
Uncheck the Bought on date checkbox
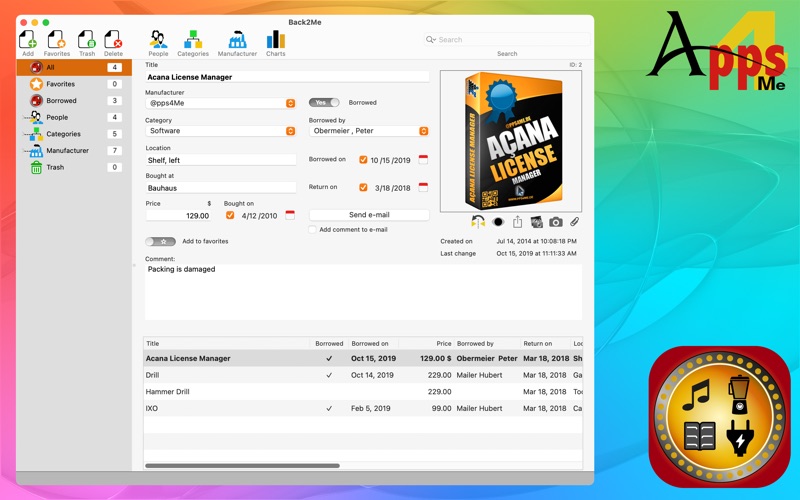(x=230, y=215)
